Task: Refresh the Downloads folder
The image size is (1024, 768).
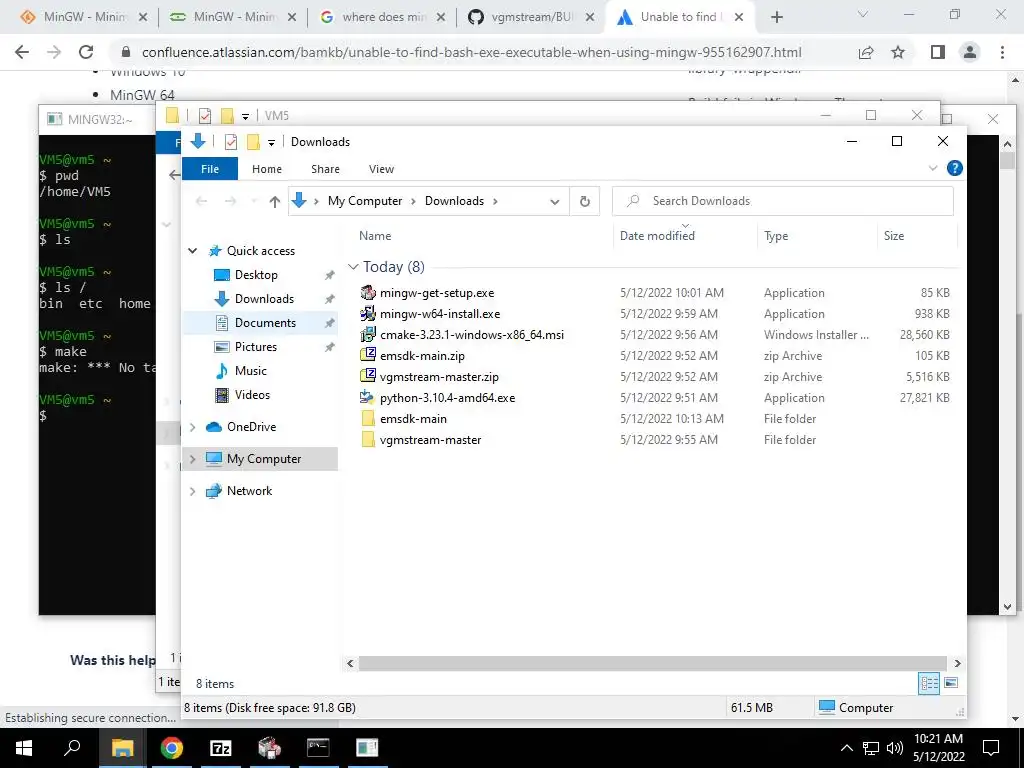Action: click(x=584, y=201)
